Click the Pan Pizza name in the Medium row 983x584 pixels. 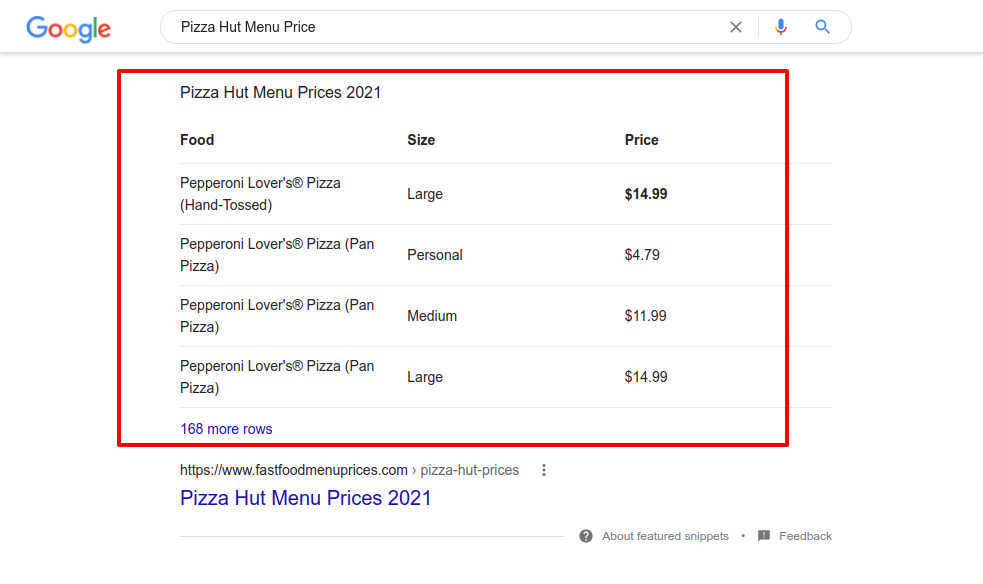point(277,315)
